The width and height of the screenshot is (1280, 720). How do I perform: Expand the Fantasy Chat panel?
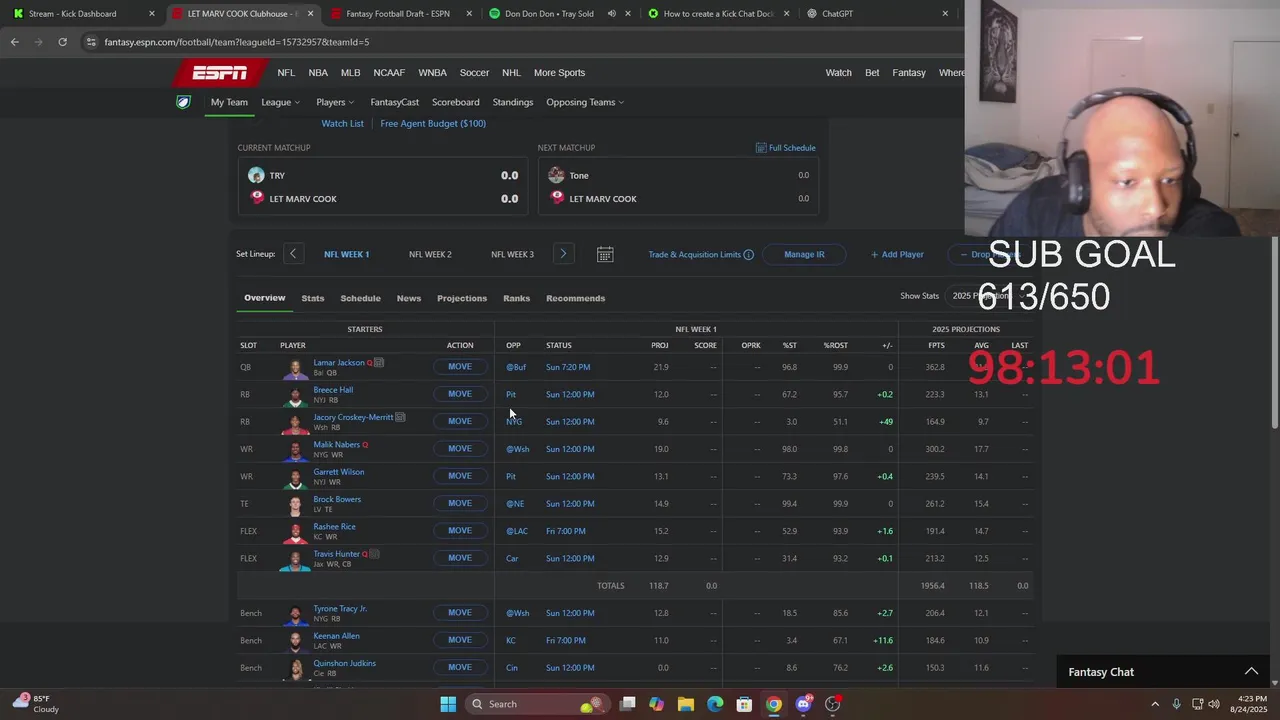tap(1251, 672)
